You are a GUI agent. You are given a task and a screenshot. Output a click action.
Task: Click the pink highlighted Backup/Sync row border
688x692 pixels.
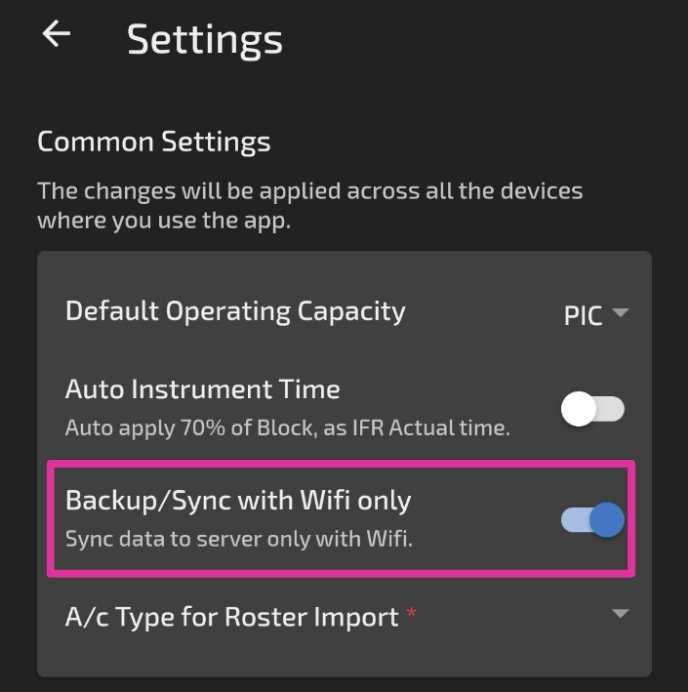click(341, 518)
